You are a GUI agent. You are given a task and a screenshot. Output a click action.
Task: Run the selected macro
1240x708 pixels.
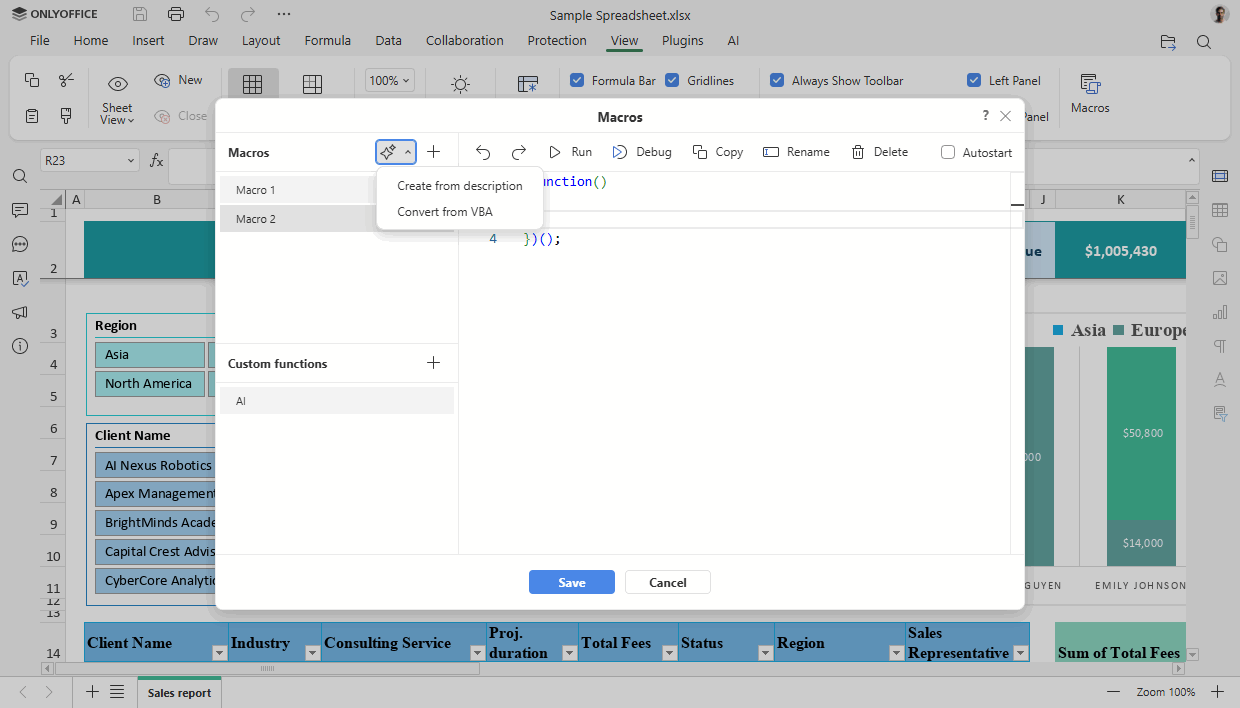(x=569, y=151)
